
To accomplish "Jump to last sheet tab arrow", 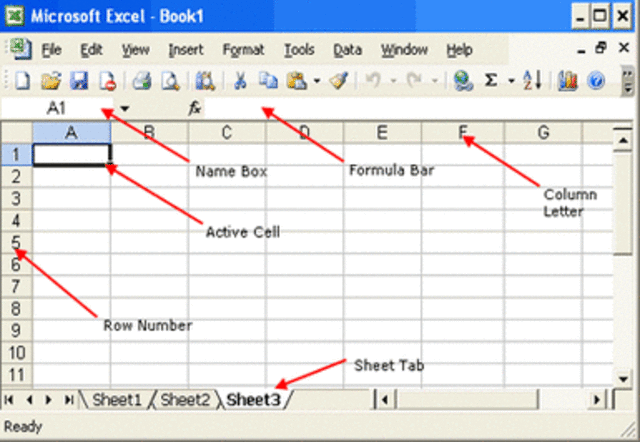I will click(x=69, y=400).
